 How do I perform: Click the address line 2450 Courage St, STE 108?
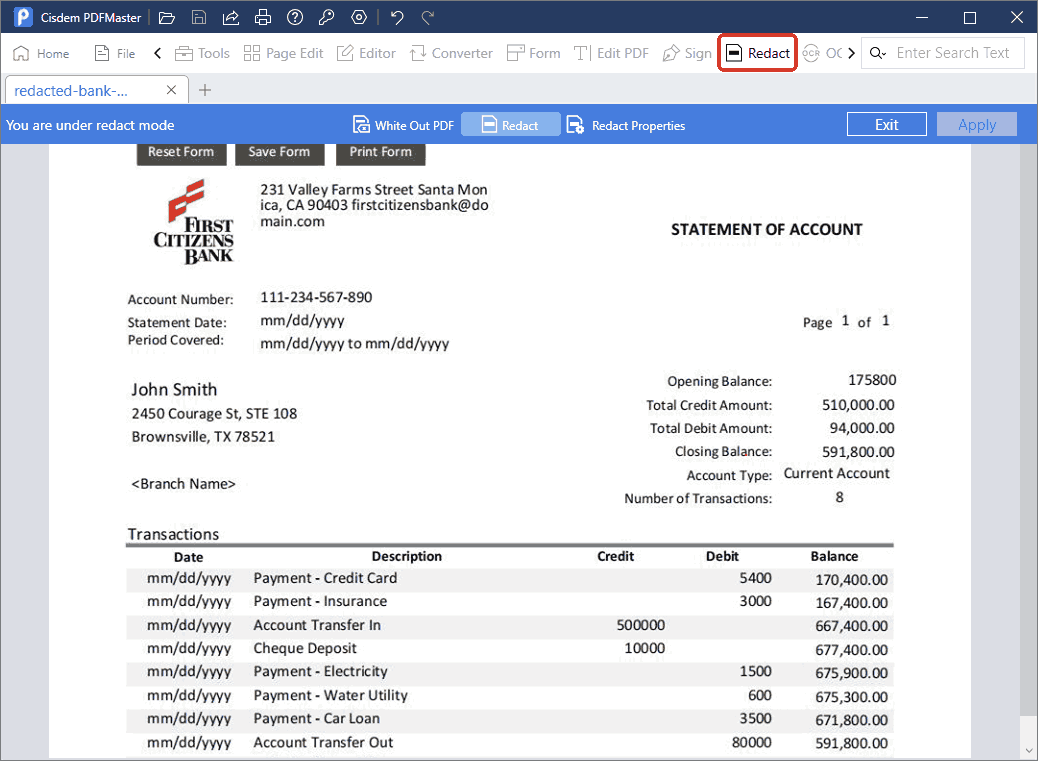pyautogui.click(x=214, y=414)
